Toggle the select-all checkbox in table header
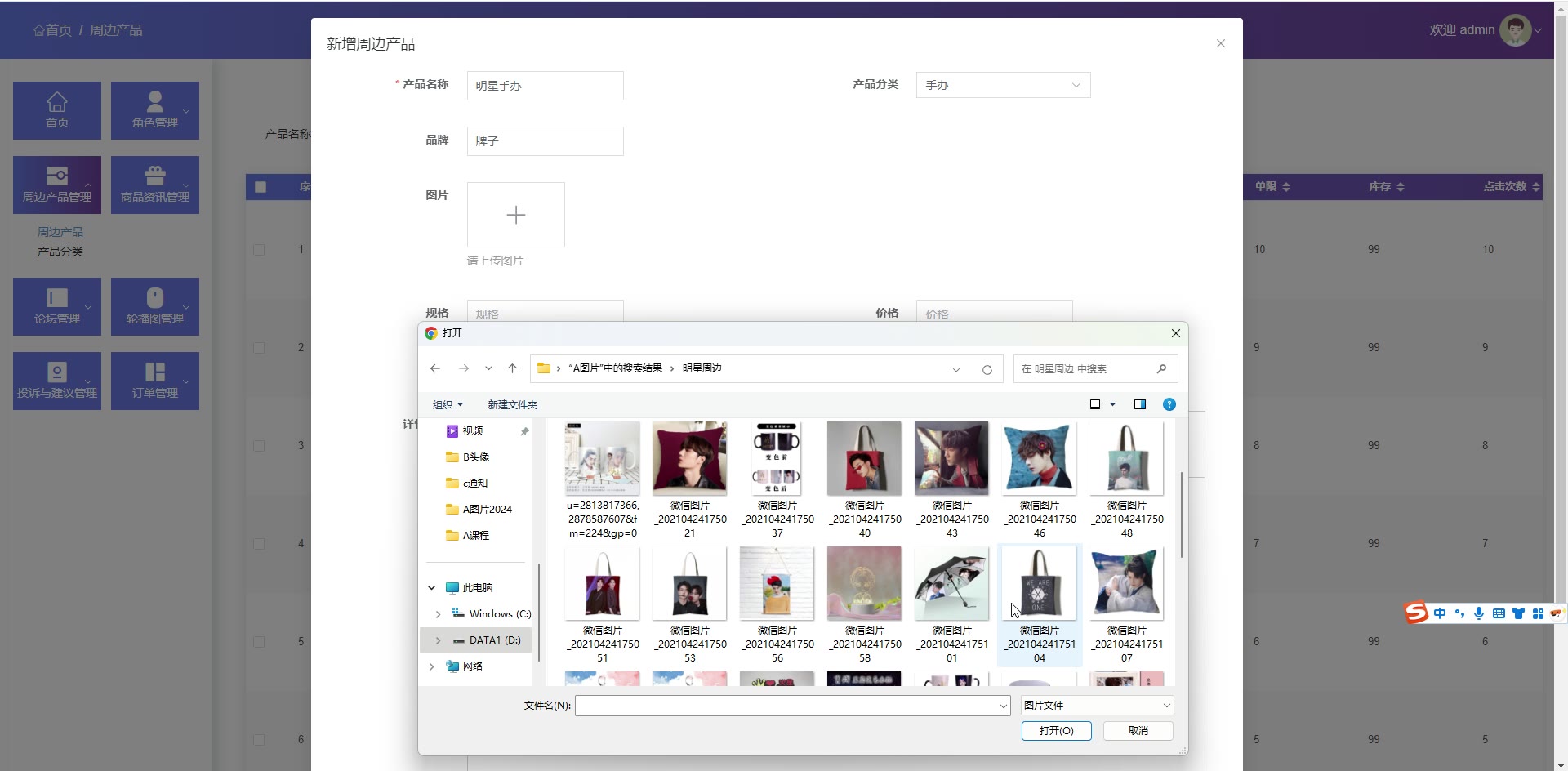The height and width of the screenshot is (771, 1568). coord(261,187)
